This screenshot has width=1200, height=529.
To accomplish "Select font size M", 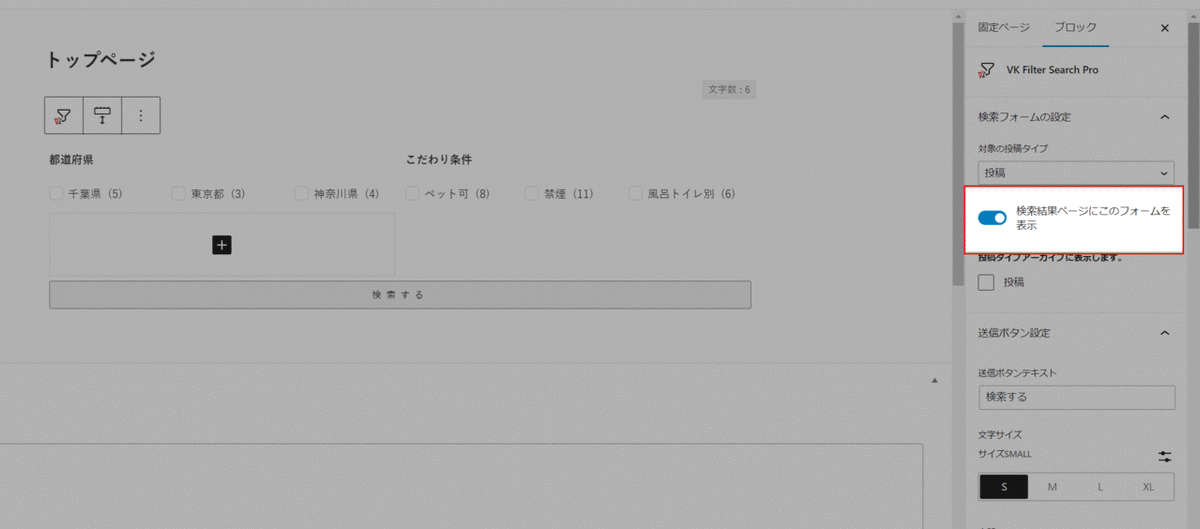I will click(1052, 487).
